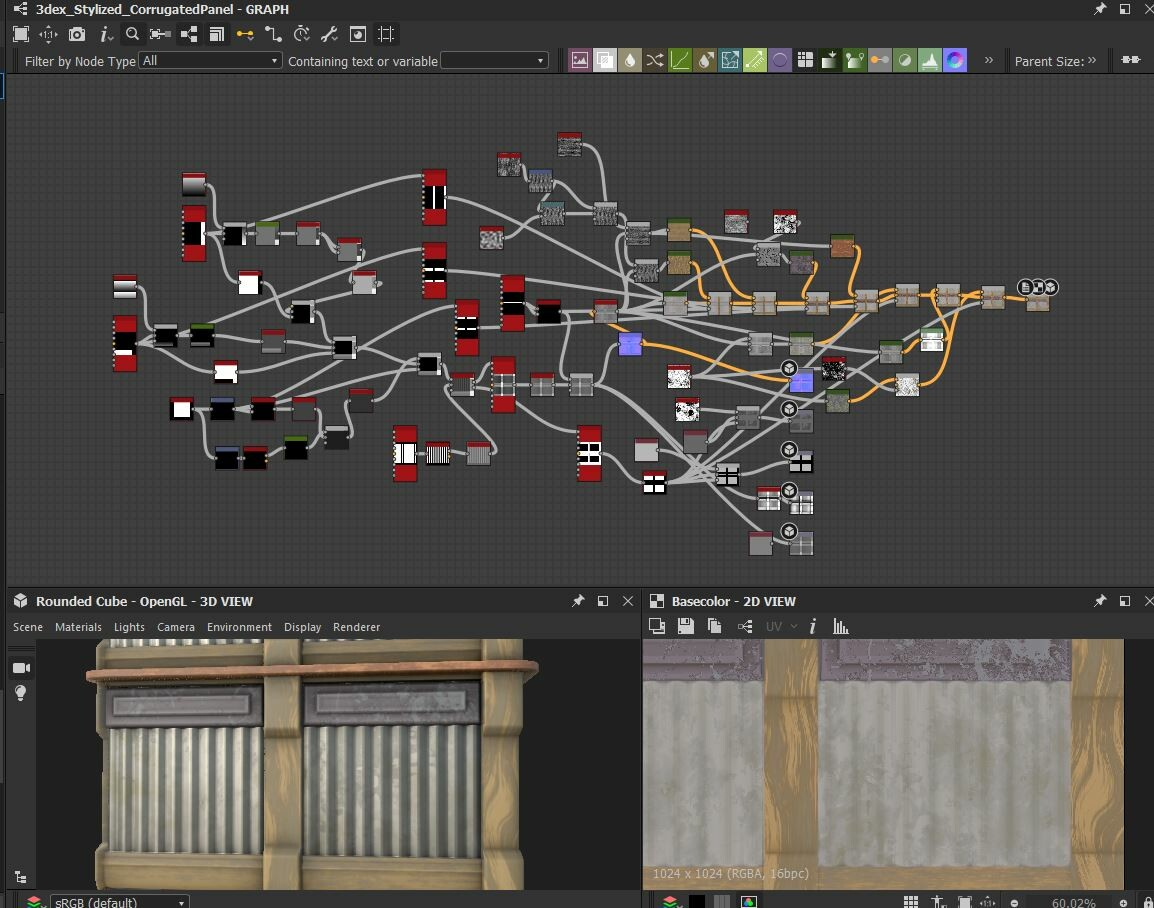Toggle the lock icon in 2D view status bar
The image size is (1154, 908).
[x=1146, y=902]
